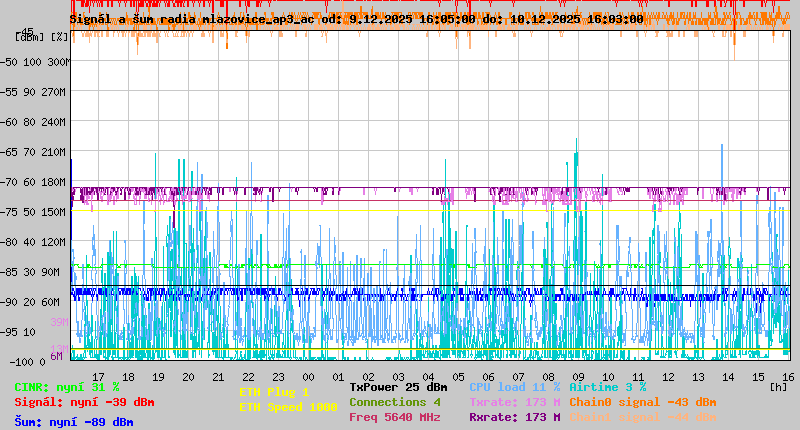
Task: Click the pink Txrate legend label
Action: (x=515, y=402)
